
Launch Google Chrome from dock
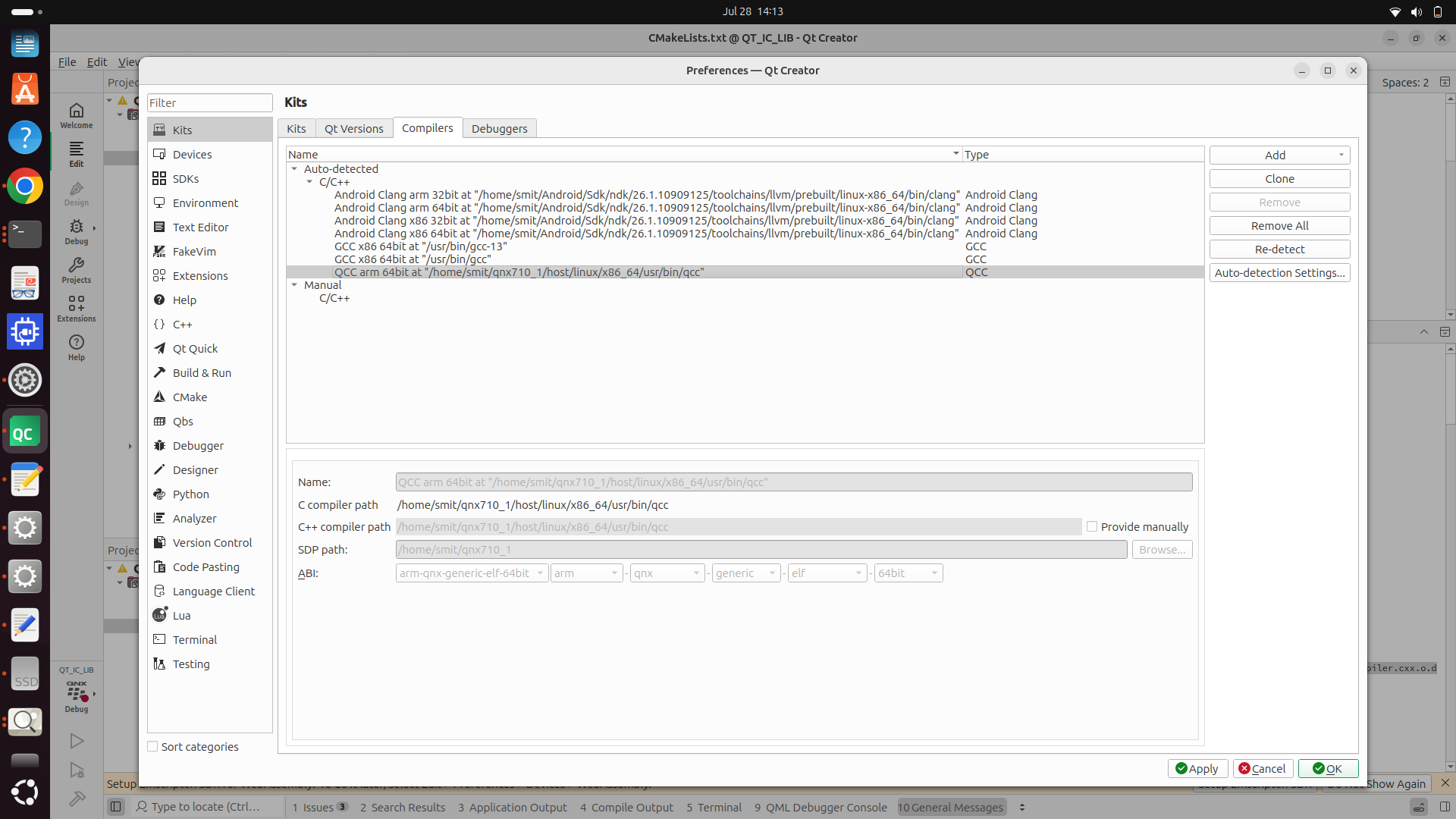tap(25, 186)
